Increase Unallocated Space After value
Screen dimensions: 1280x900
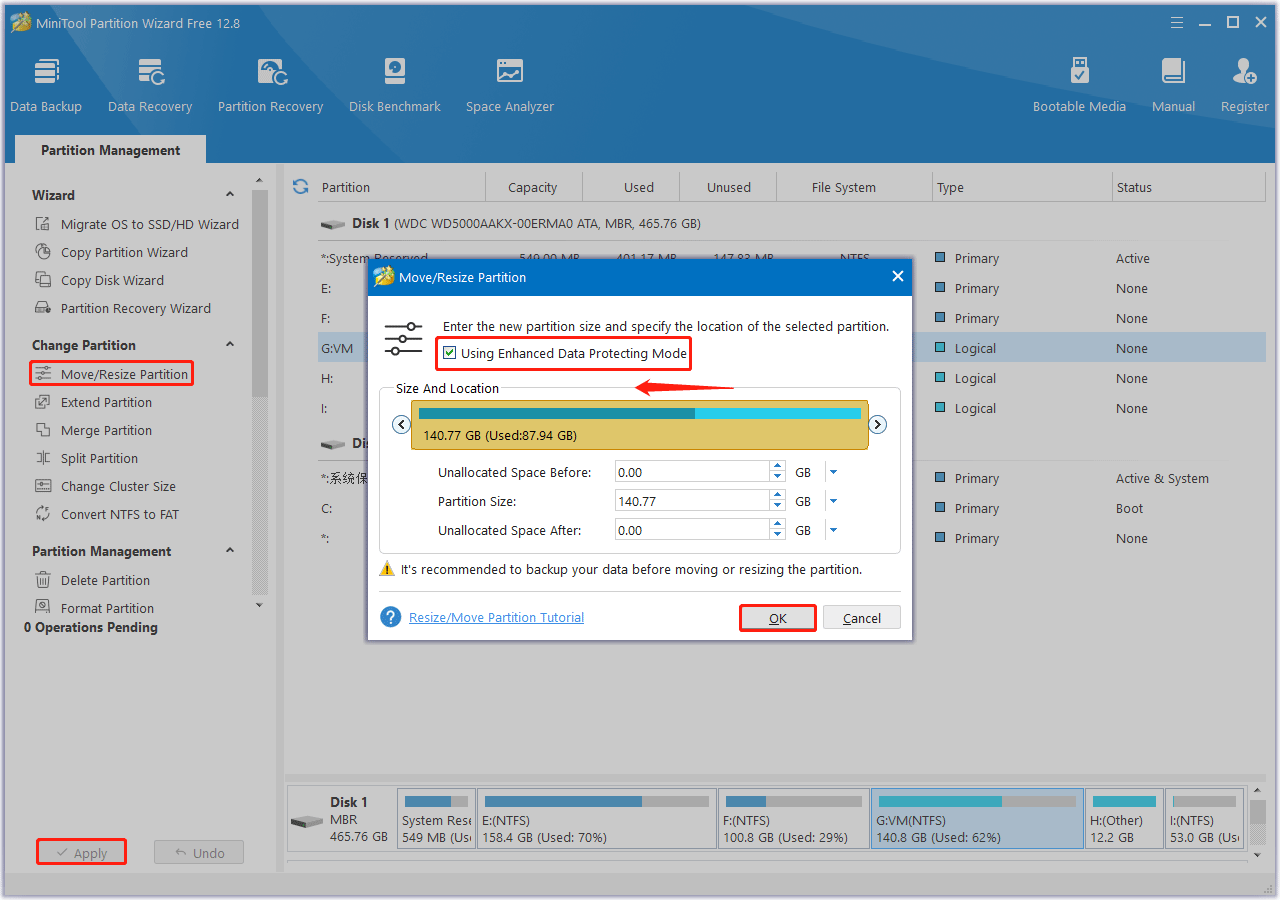coord(777,525)
